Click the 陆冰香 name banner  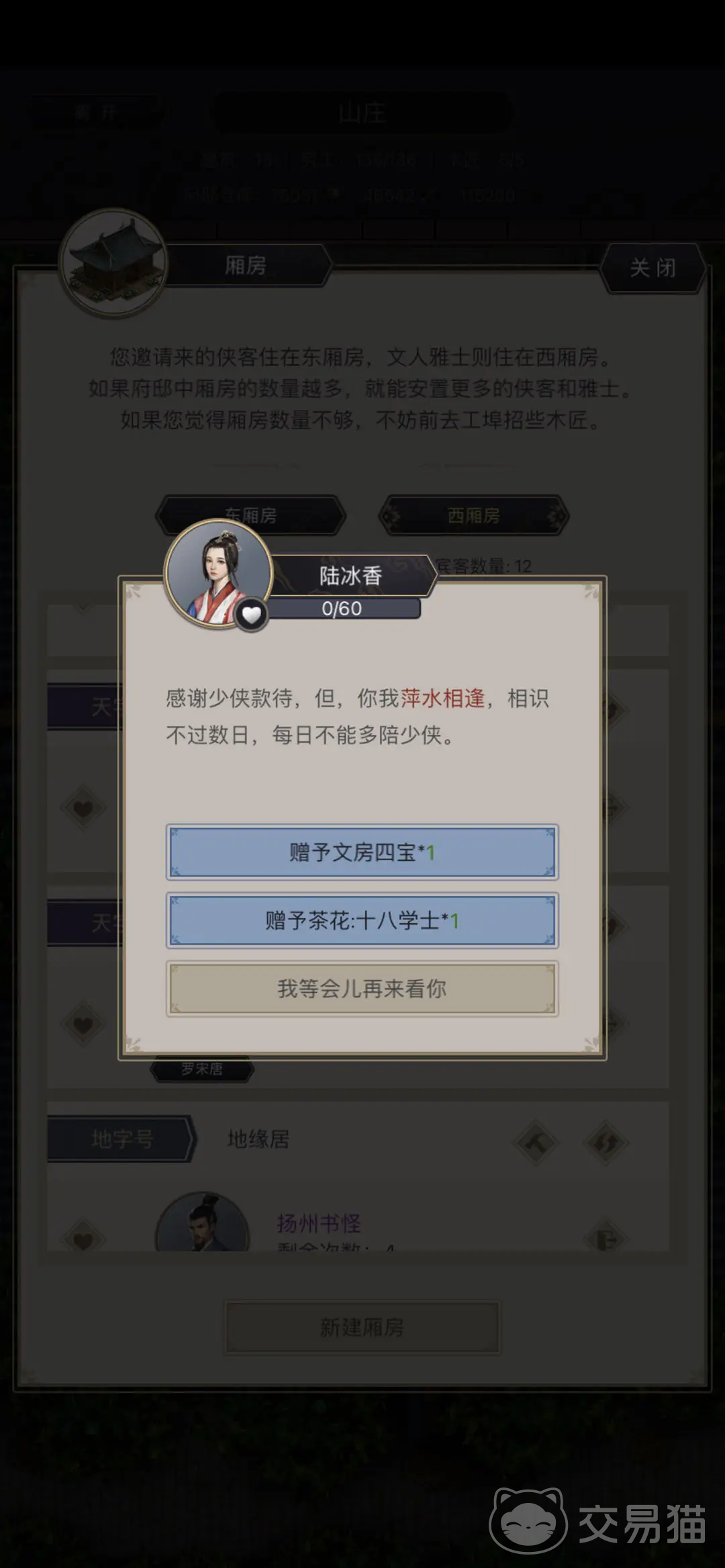350,576
